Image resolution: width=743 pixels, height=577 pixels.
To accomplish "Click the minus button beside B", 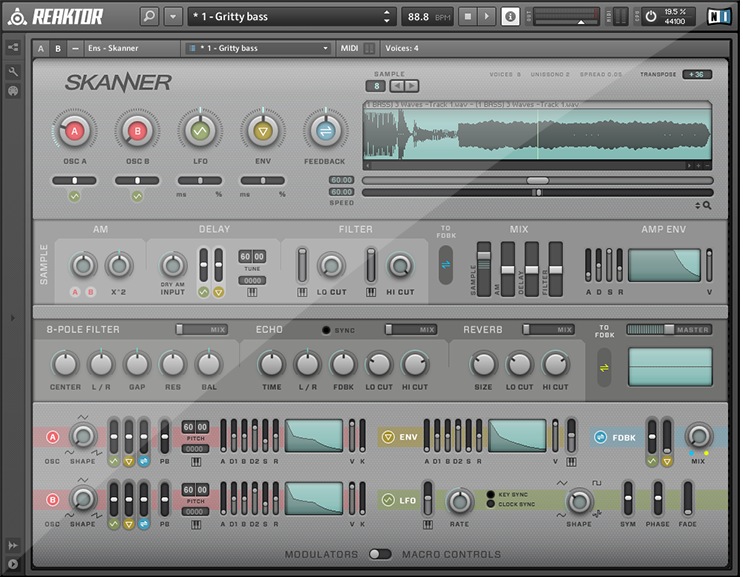I will tap(75, 48).
